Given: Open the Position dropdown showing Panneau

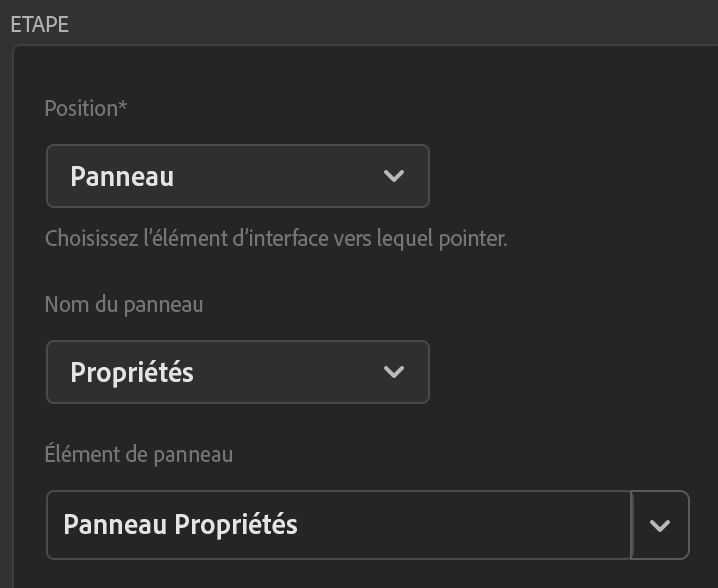Looking at the screenshot, I should pyautogui.click(x=237, y=176).
